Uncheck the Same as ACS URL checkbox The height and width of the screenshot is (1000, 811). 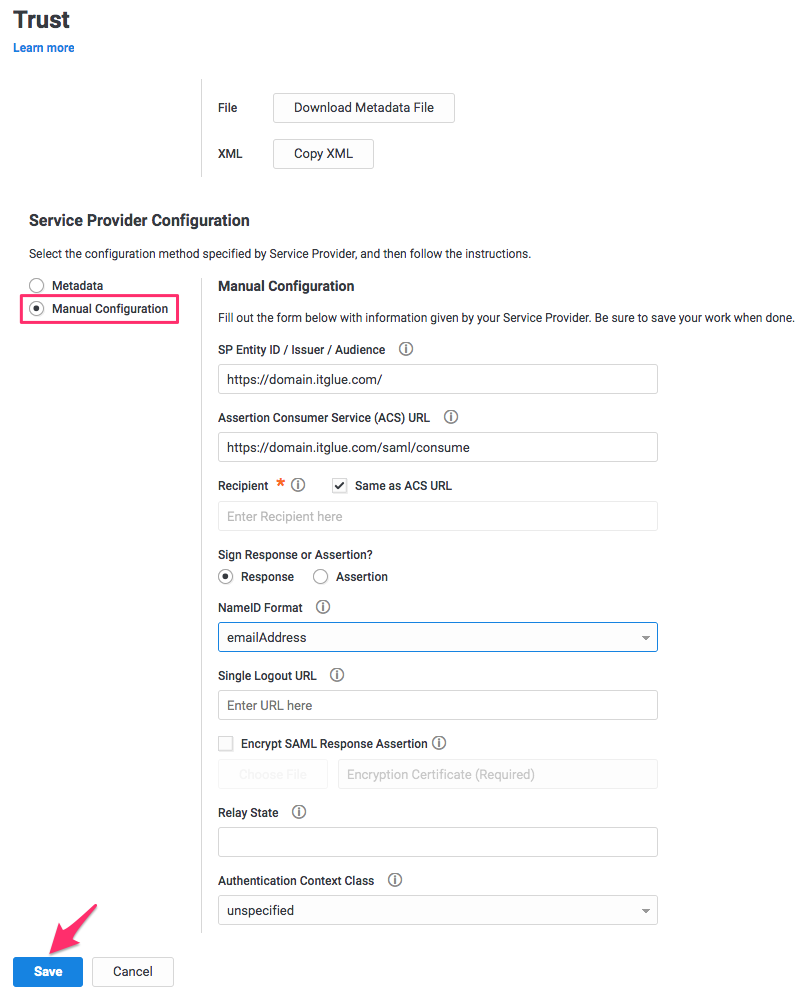tap(339, 485)
